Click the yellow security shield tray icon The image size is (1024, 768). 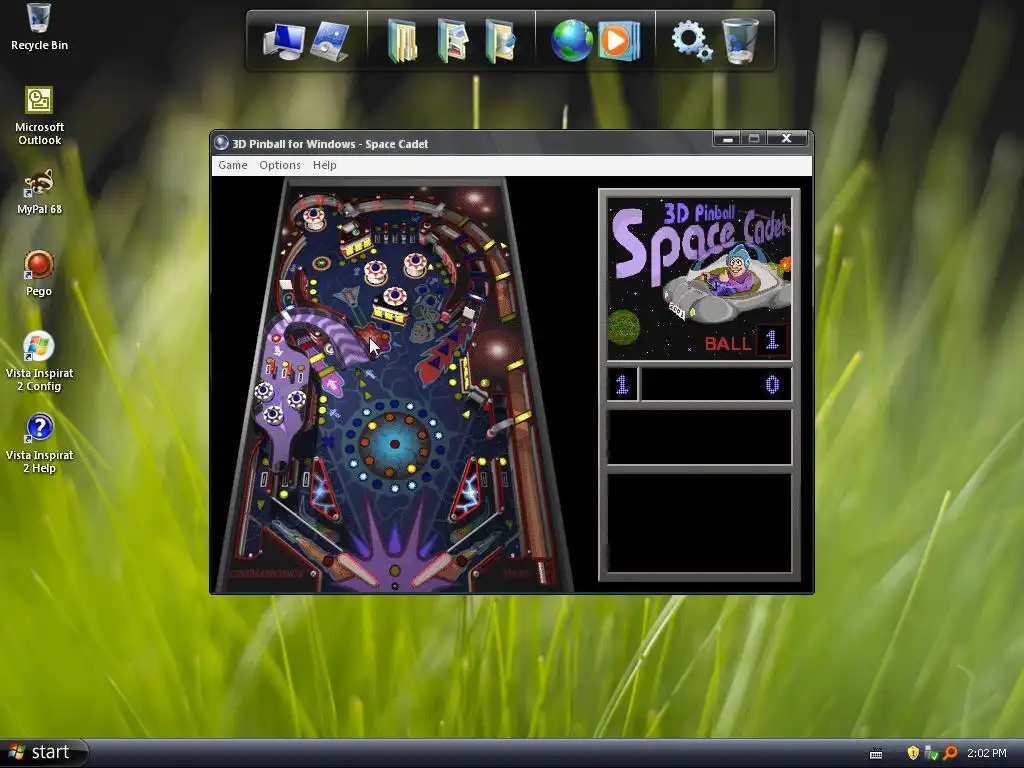click(x=913, y=753)
